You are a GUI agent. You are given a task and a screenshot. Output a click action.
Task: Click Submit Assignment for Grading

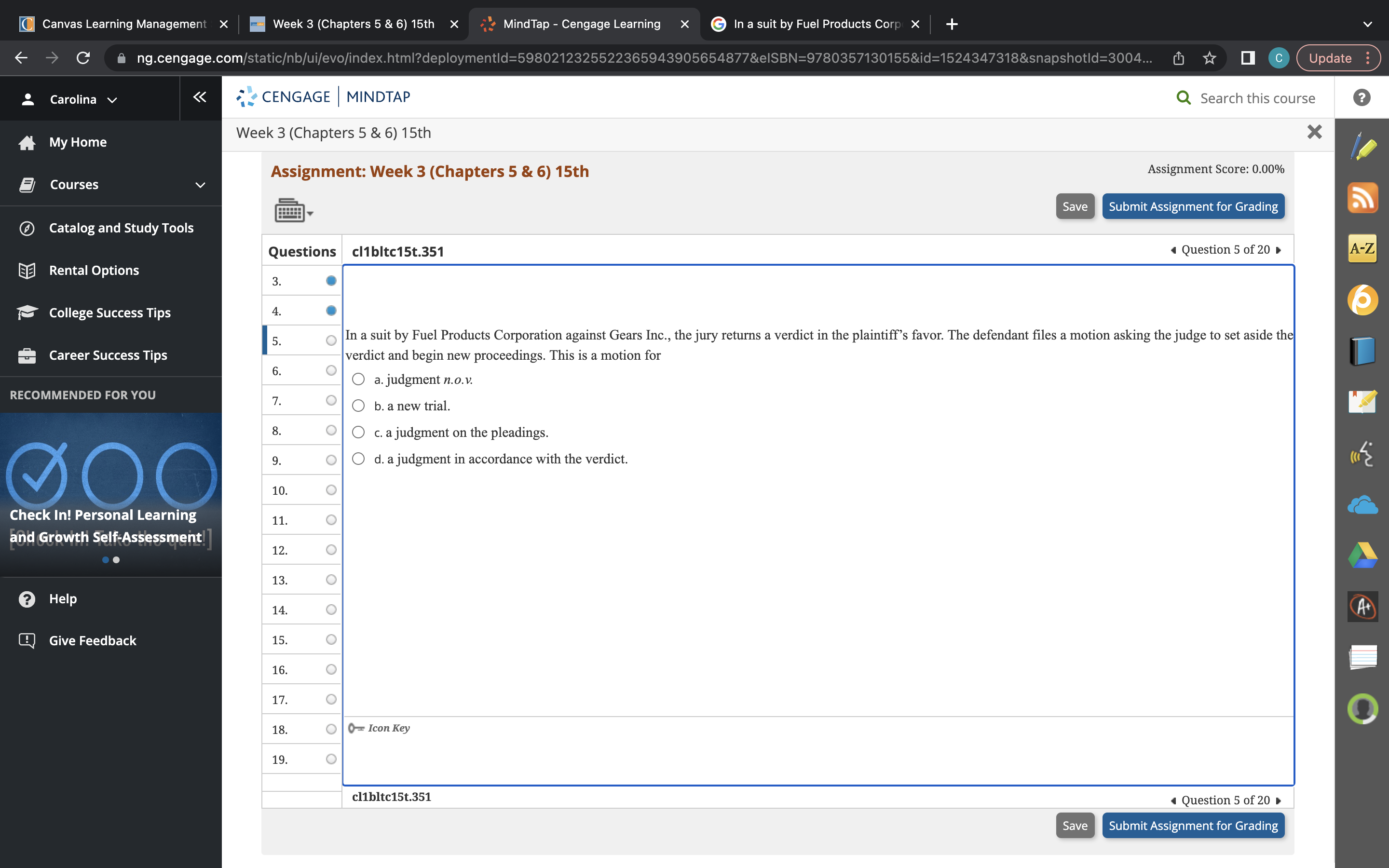(1193, 206)
